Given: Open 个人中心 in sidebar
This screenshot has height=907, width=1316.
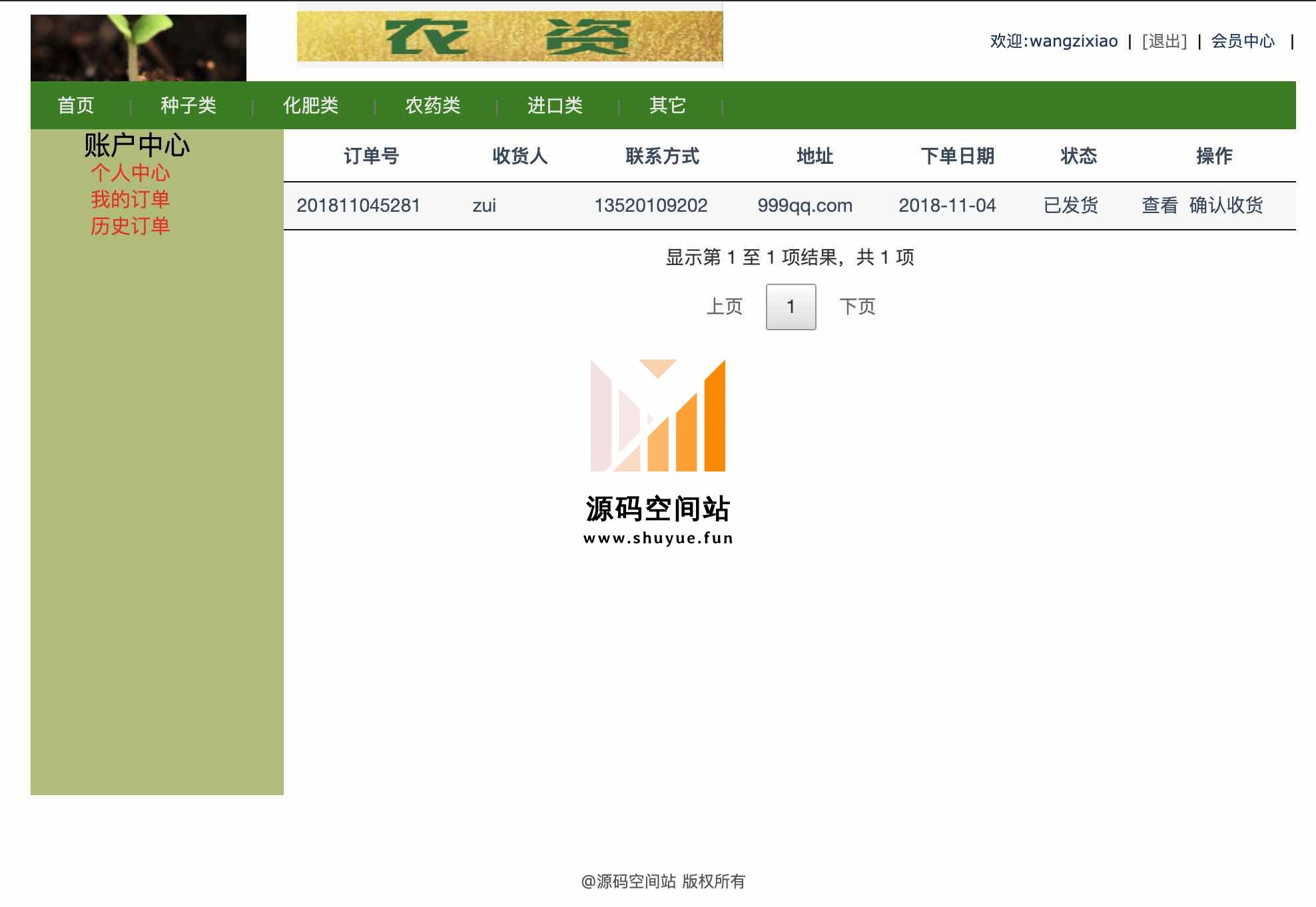Looking at the screenshot, I should coord(131,173).
